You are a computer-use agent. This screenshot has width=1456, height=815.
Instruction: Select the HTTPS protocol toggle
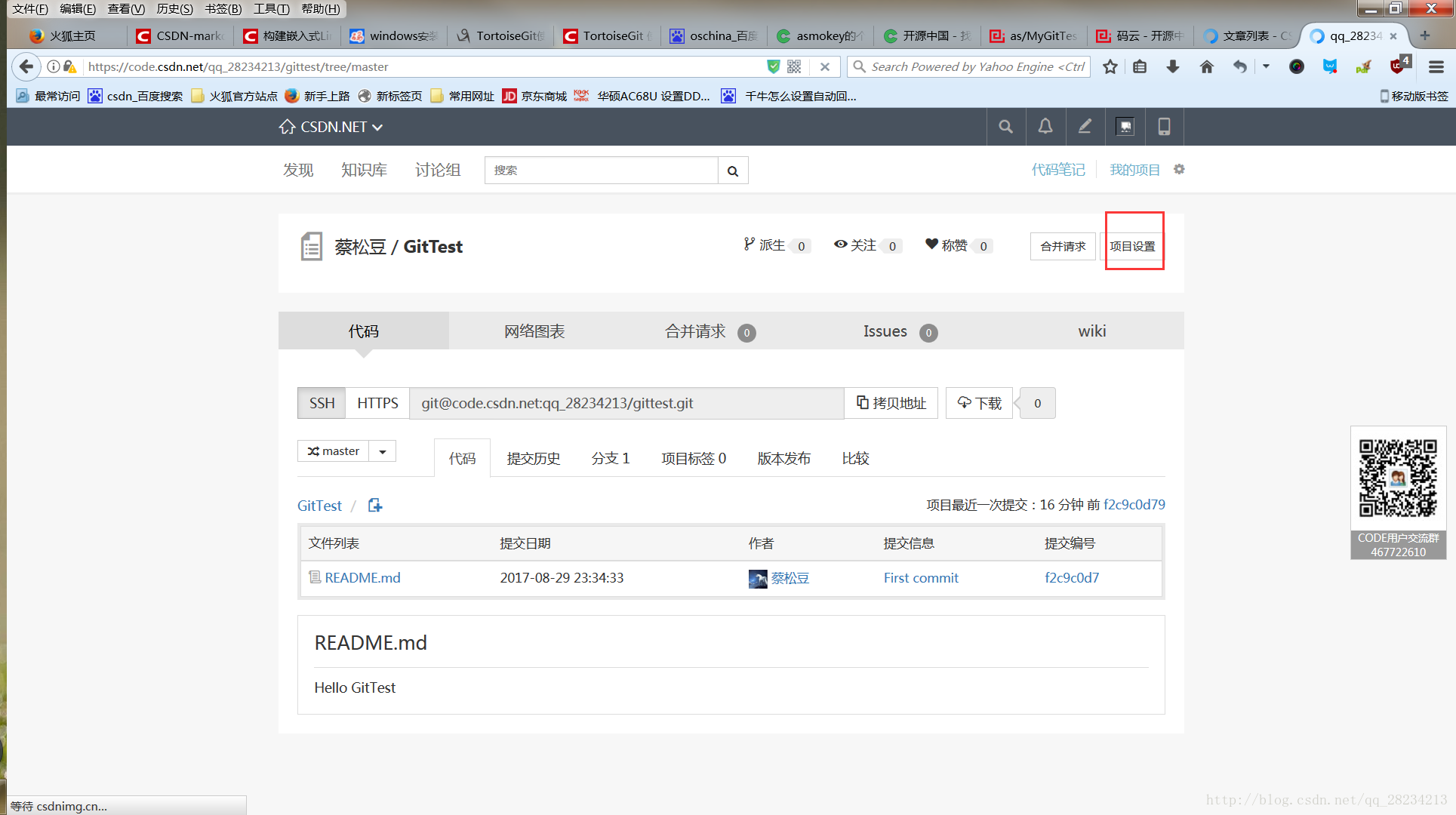tap(377, 403)
